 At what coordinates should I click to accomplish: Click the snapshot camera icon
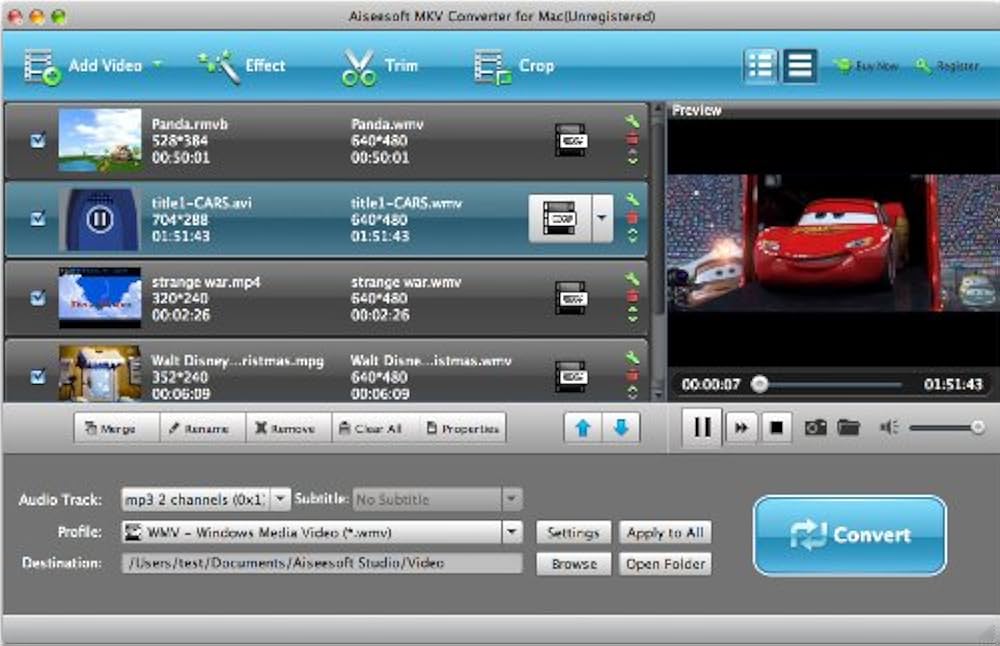(816, 427)
